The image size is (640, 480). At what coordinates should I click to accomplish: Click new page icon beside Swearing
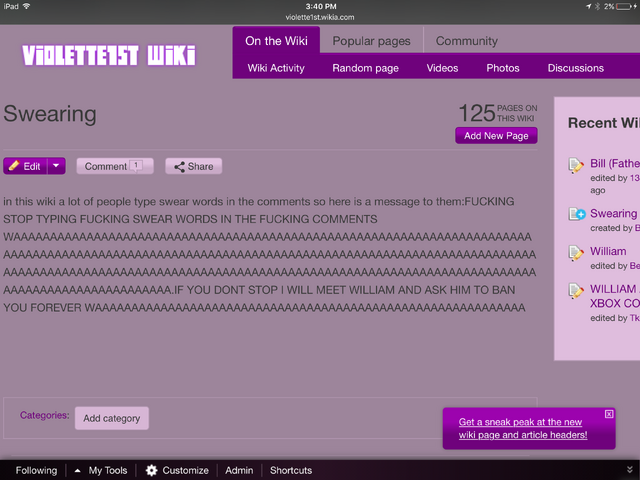pos(577,214)
